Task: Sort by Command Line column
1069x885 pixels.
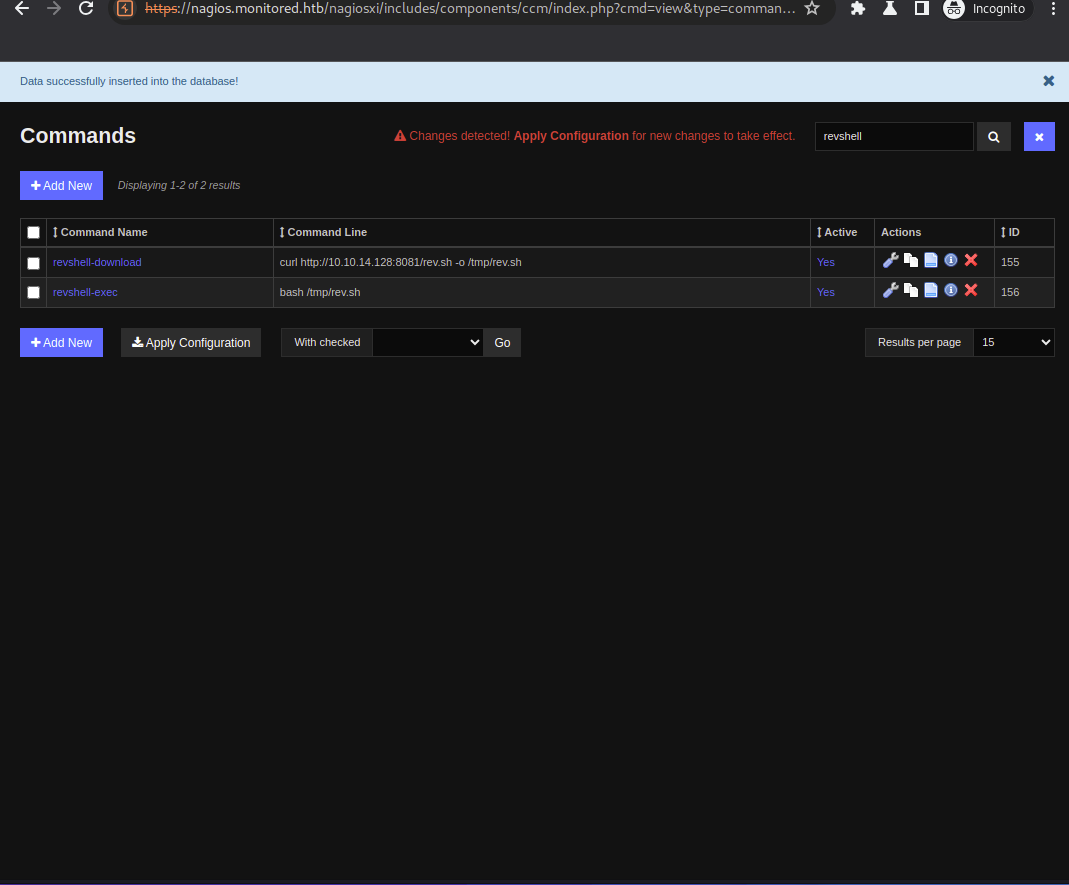Action: [x=323, y=232]
